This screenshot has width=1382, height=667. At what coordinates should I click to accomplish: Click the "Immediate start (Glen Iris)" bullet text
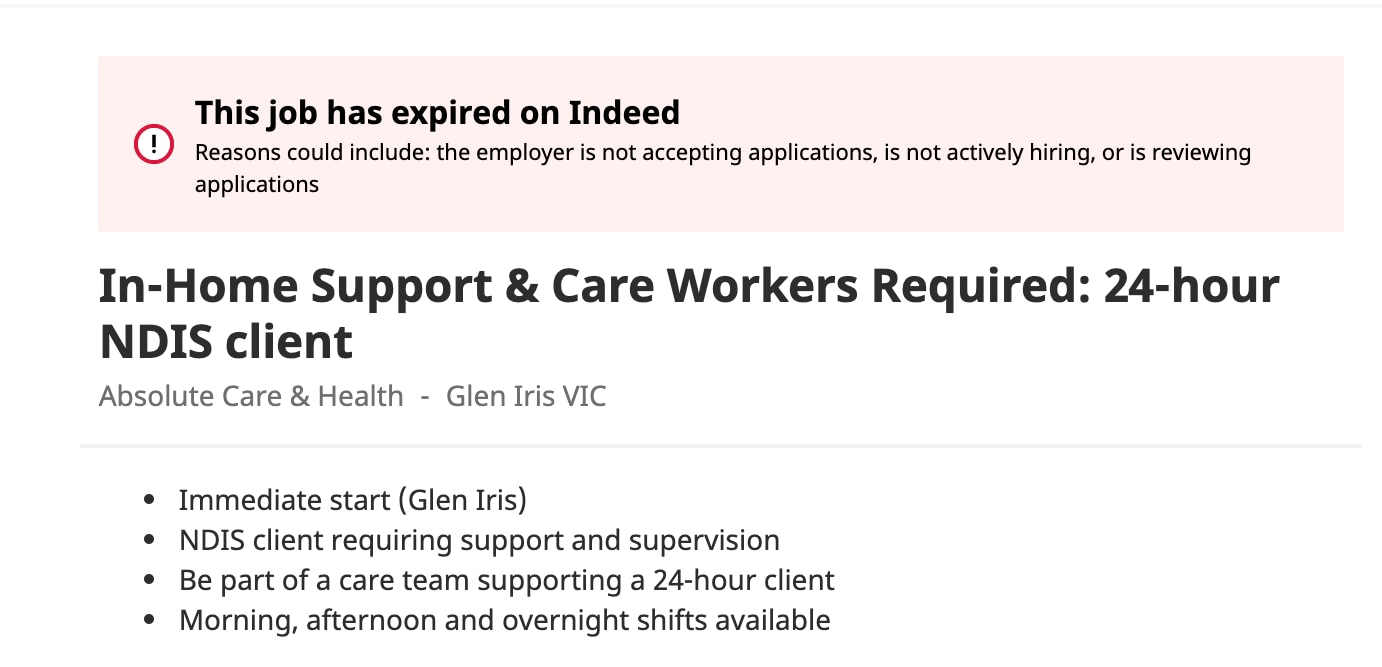tap(352, 499)
